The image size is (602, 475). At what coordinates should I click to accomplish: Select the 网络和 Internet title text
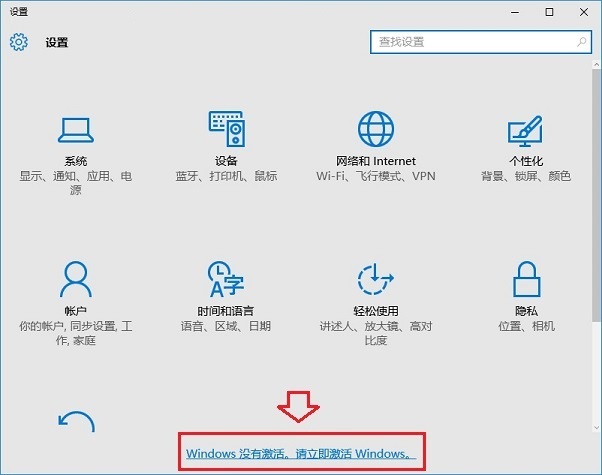pyautogui.click(x=376, y=161)
